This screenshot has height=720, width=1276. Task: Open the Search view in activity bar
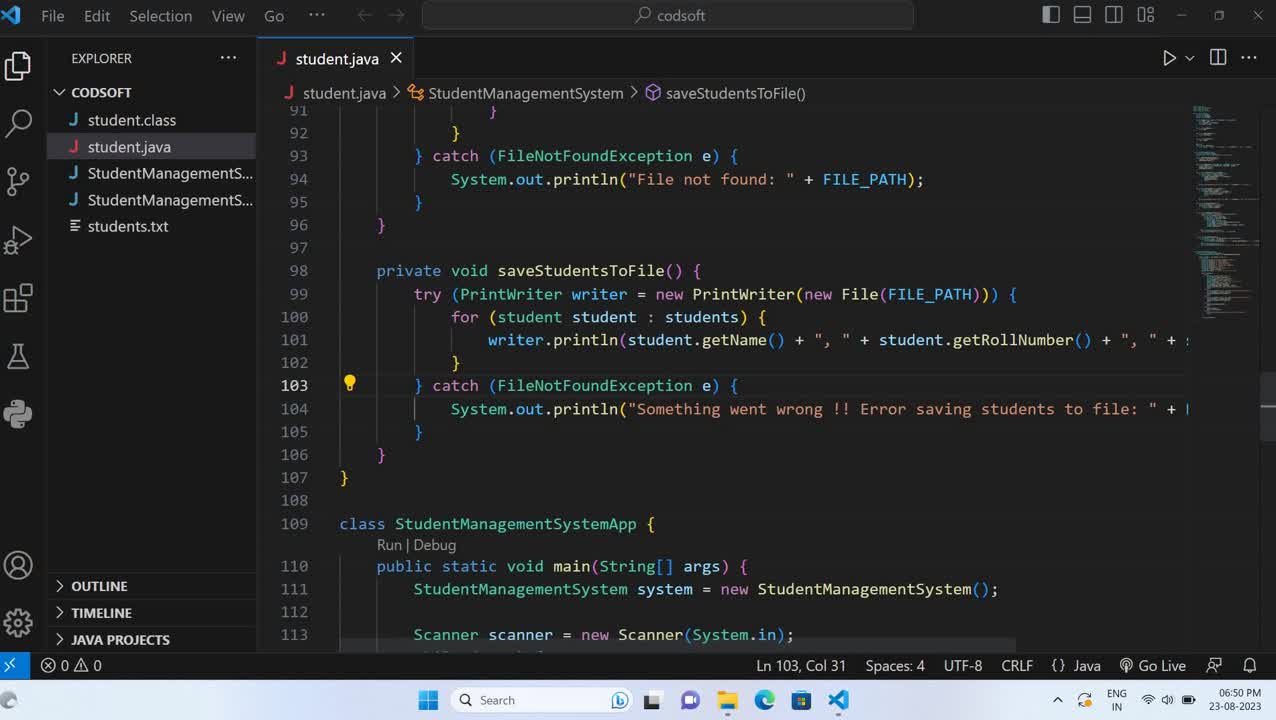(18, 124)
